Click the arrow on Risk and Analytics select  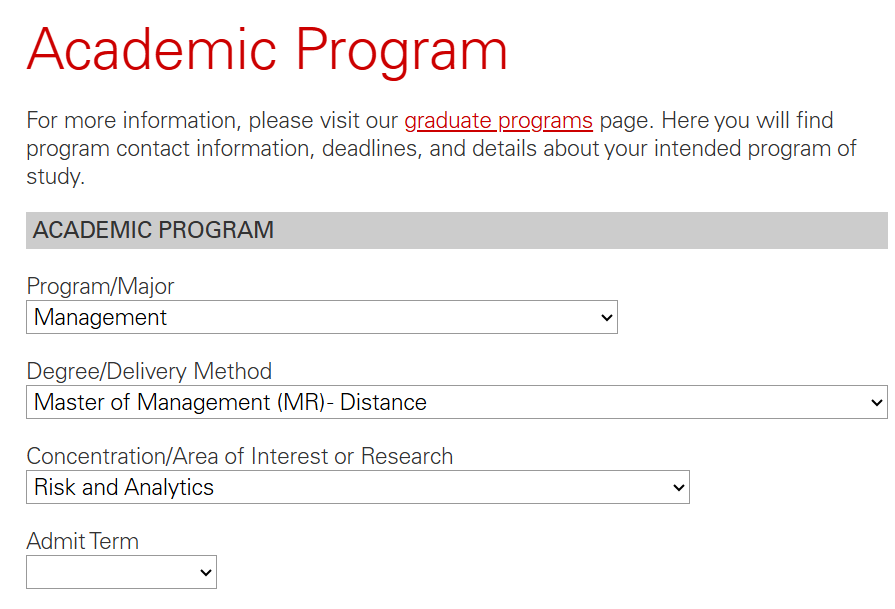pyautogui.click(x=678, y=488)
